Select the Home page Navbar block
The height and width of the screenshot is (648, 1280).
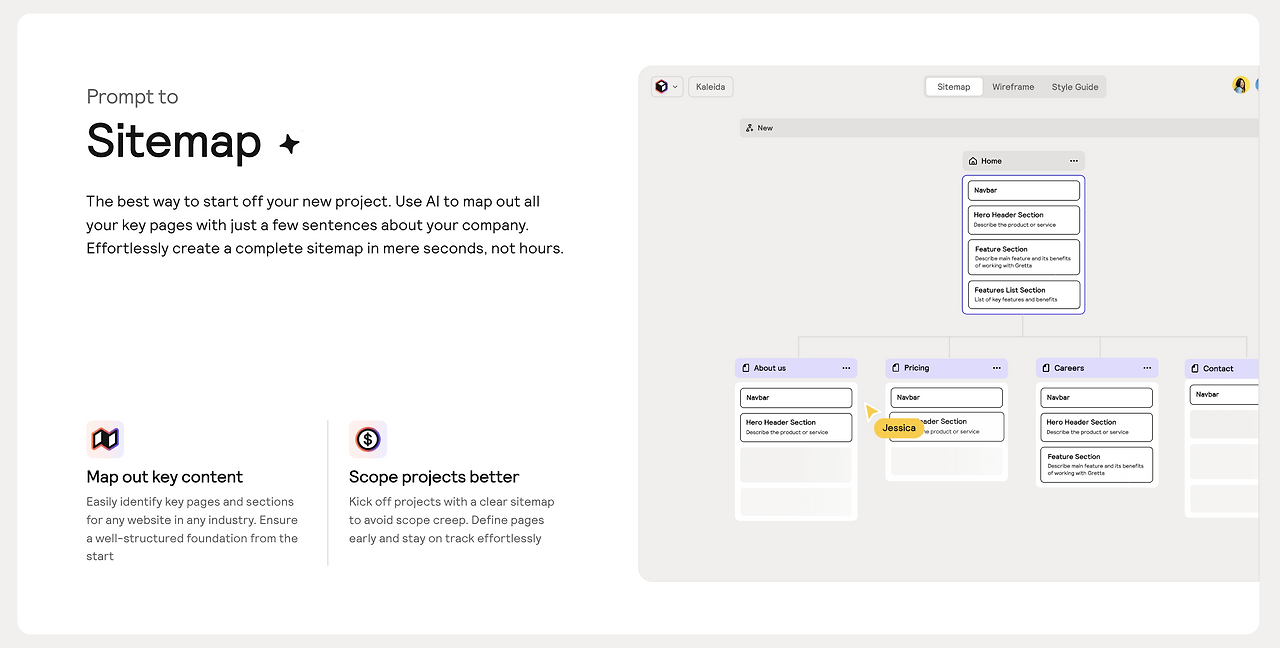point(1024,190)
